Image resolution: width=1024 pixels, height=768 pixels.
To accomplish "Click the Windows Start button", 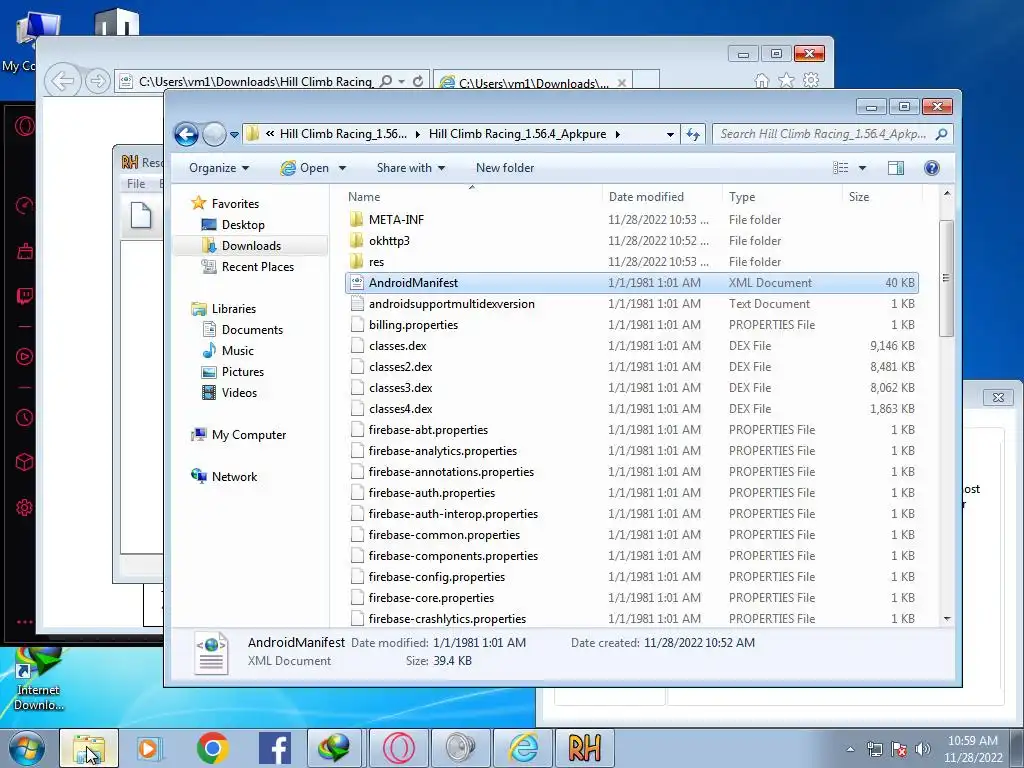I will [26, 748].
